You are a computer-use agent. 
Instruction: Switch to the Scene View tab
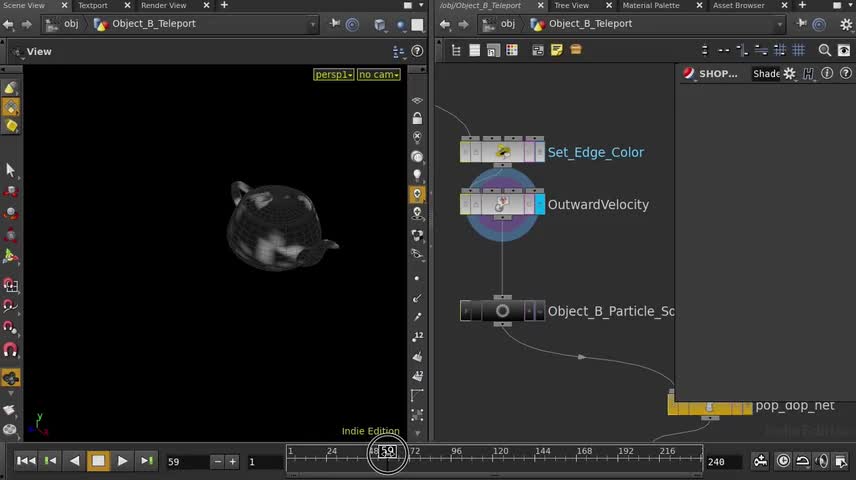[x=25, y=5]
